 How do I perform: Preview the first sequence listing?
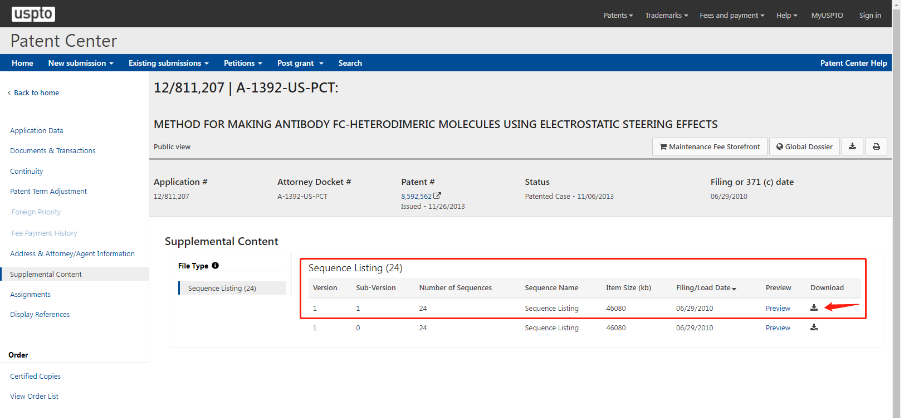click(777, 308)
